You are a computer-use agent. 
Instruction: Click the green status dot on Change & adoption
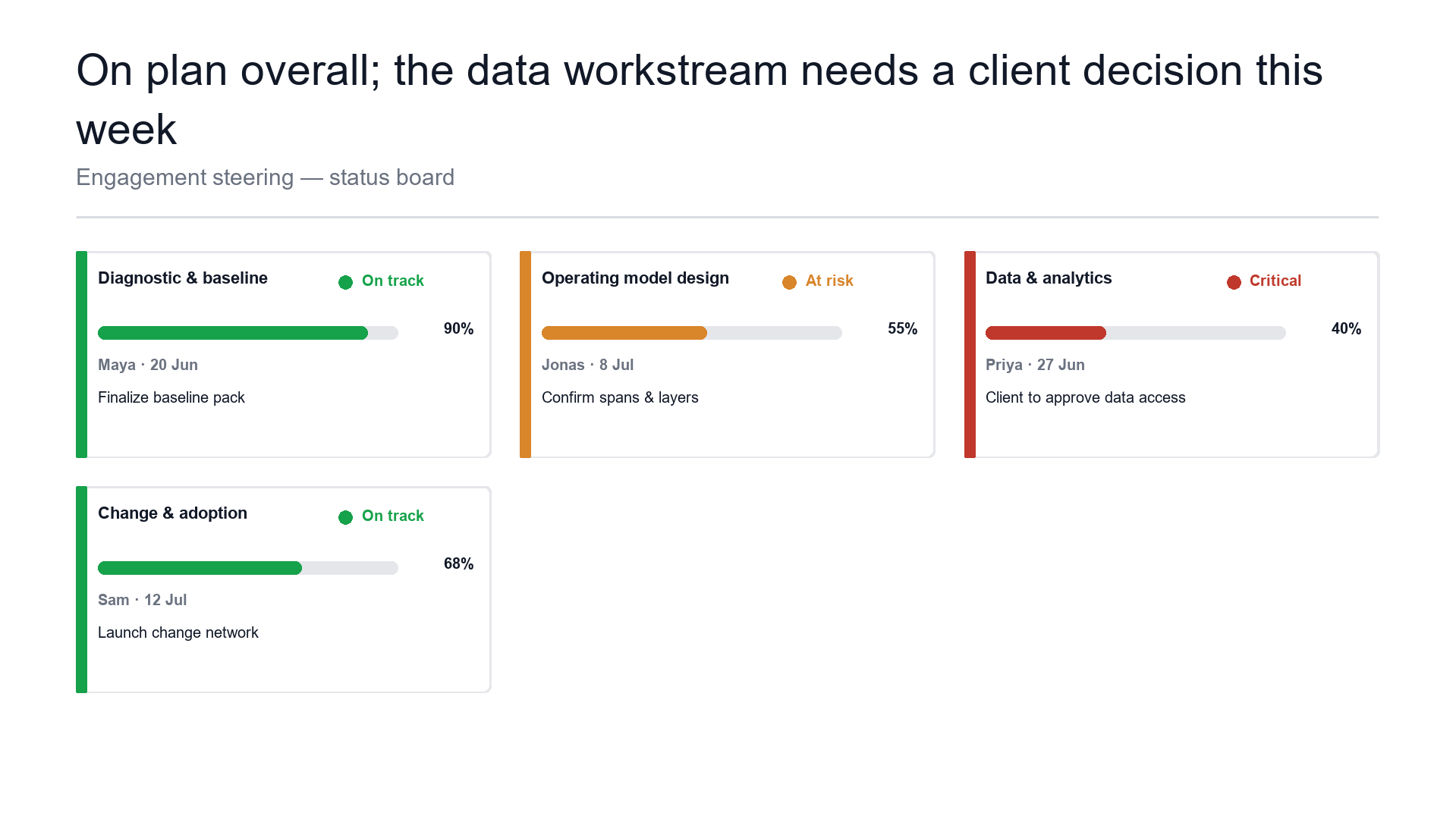coord(345,517)
